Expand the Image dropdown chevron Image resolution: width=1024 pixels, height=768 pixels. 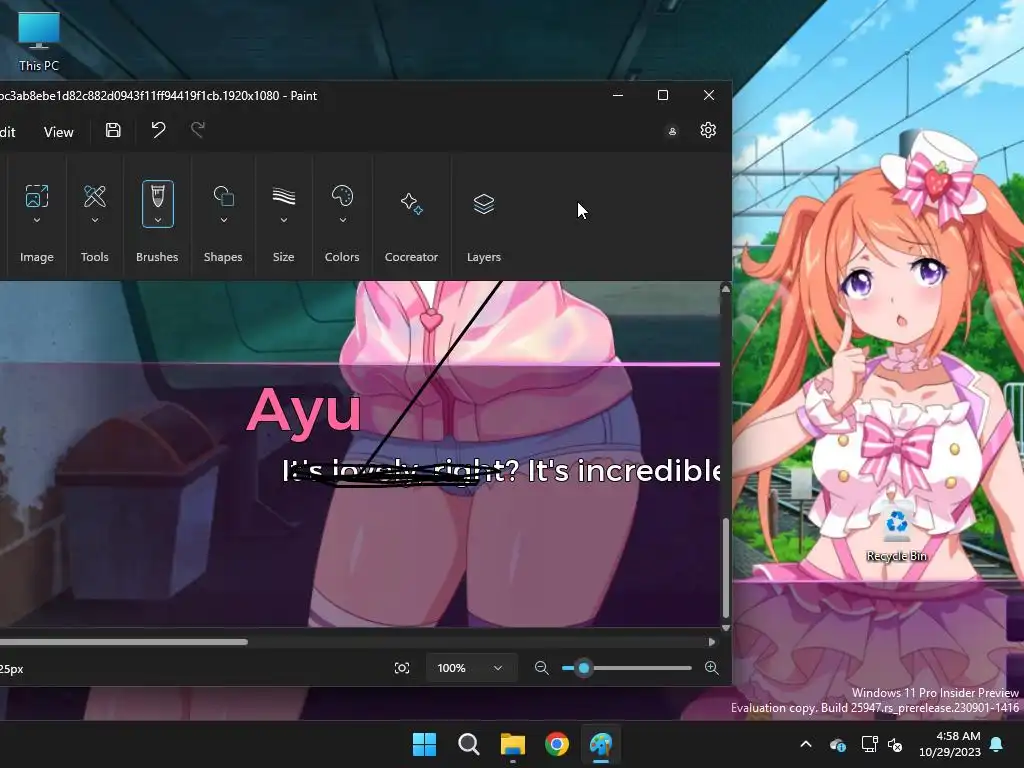point(37,220)
